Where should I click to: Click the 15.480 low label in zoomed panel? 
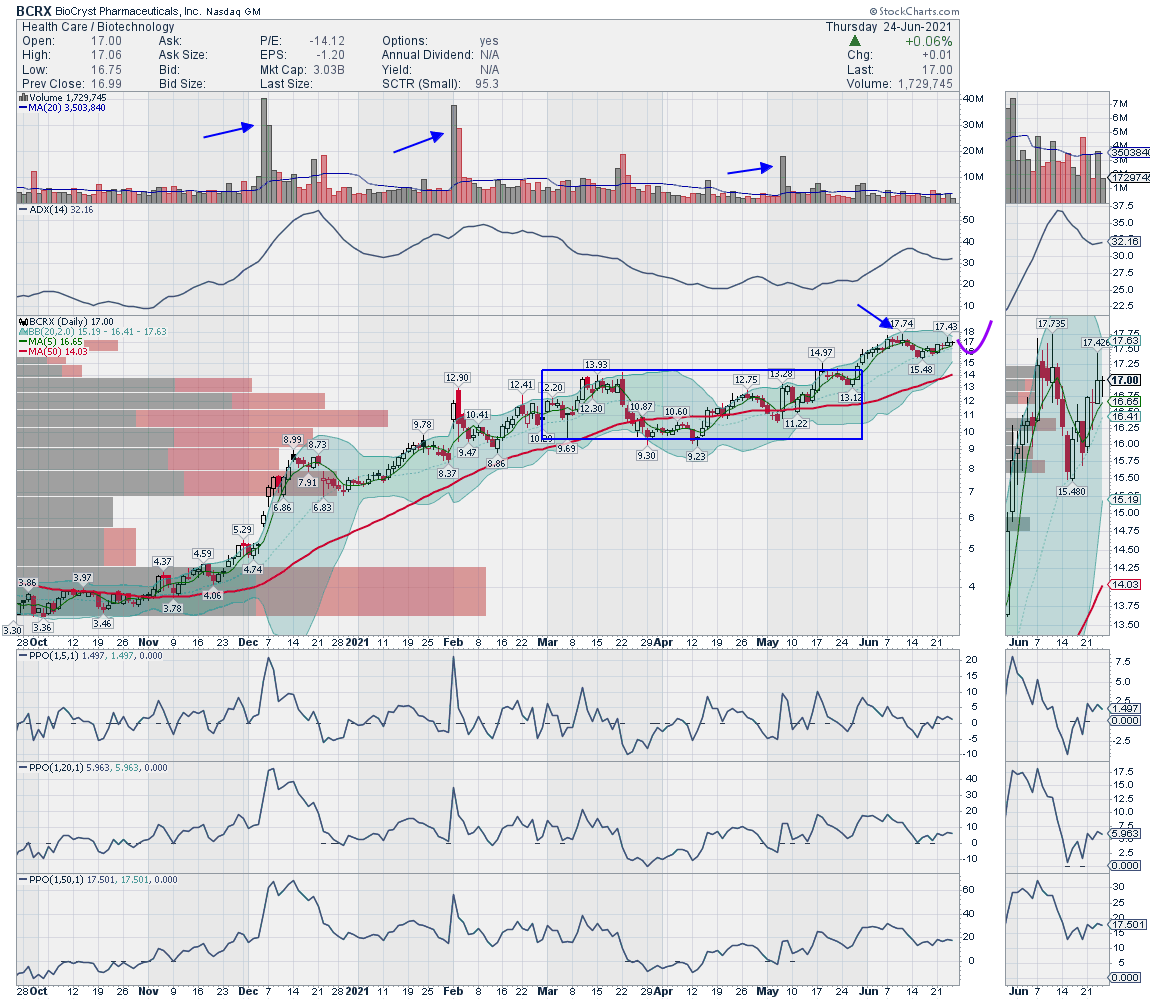pos(1072,492)
